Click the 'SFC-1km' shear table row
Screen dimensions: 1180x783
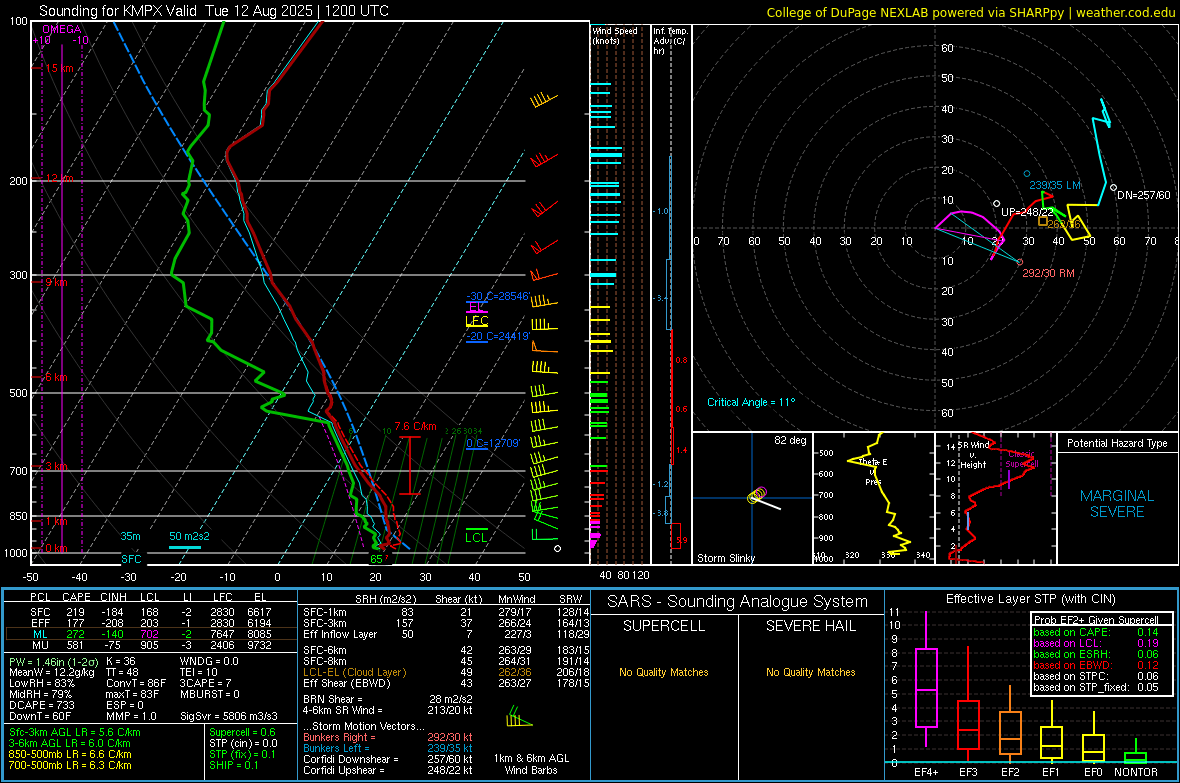click(x=447, y=612)
